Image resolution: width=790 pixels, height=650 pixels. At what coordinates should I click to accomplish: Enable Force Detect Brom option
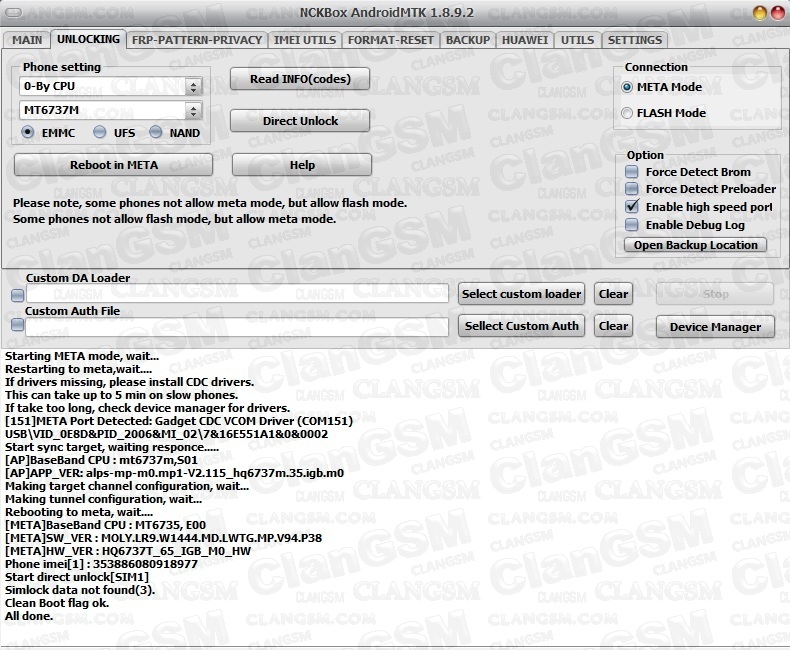[x=631, y=172]
